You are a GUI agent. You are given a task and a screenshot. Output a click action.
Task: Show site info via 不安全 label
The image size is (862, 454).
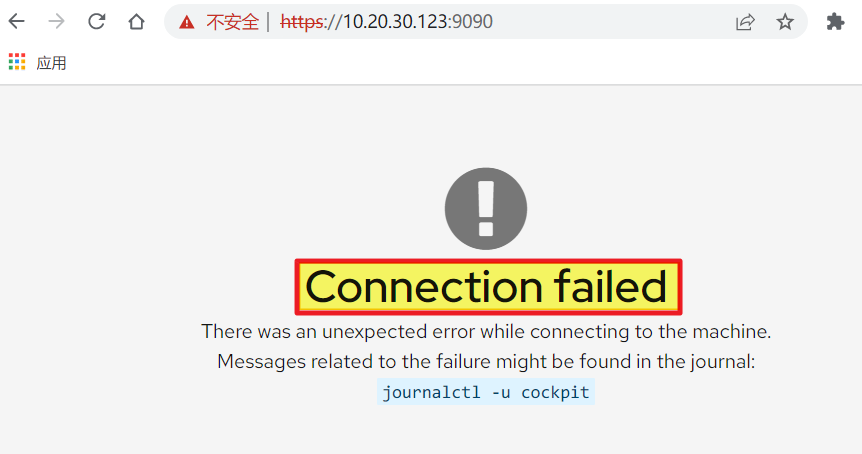pos(233,22)
